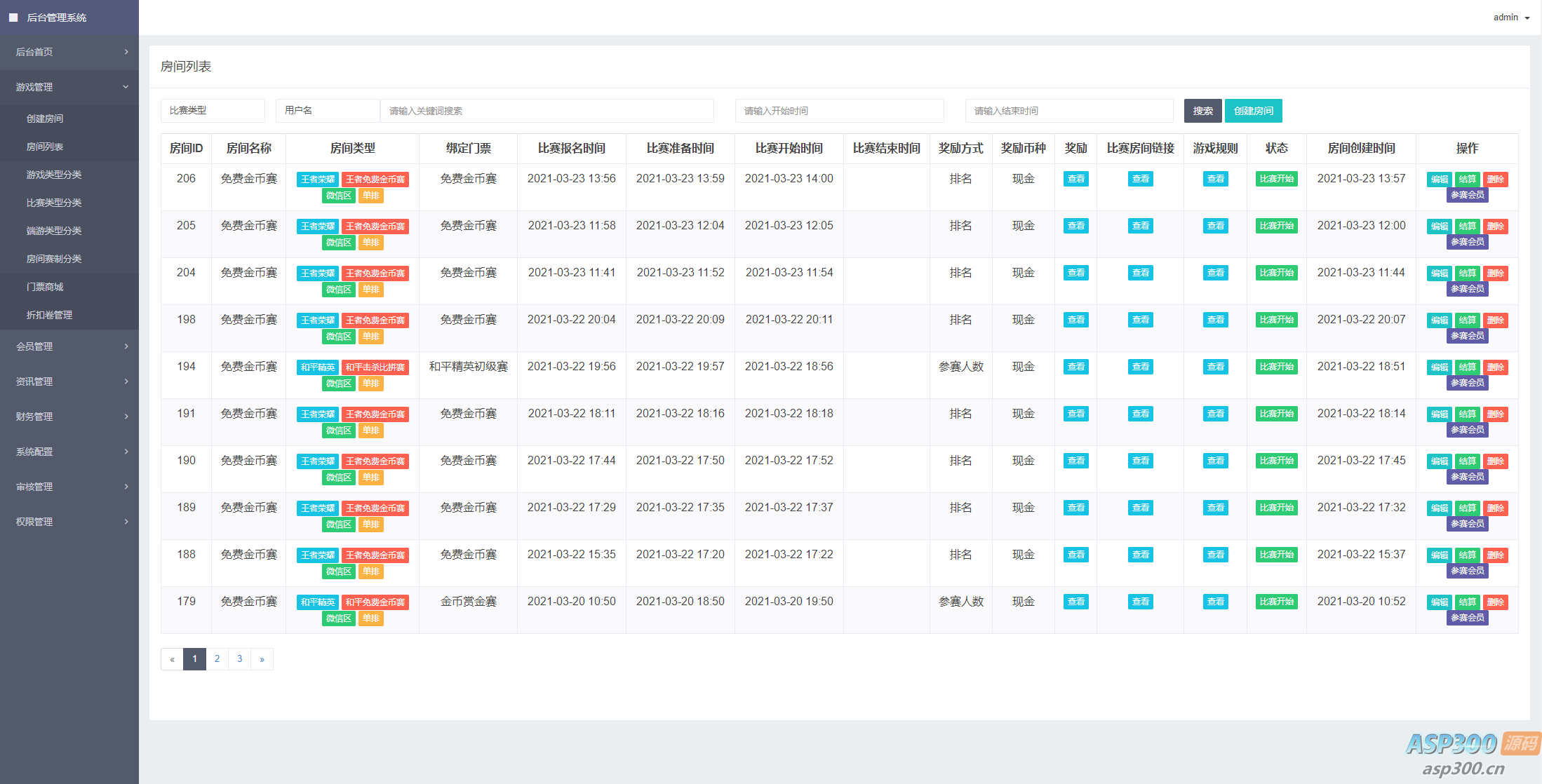Image resolution: width=1542 pixels, height=784 pixels.
Task: Click the 创建房间 teal button
Action: 1253,111
